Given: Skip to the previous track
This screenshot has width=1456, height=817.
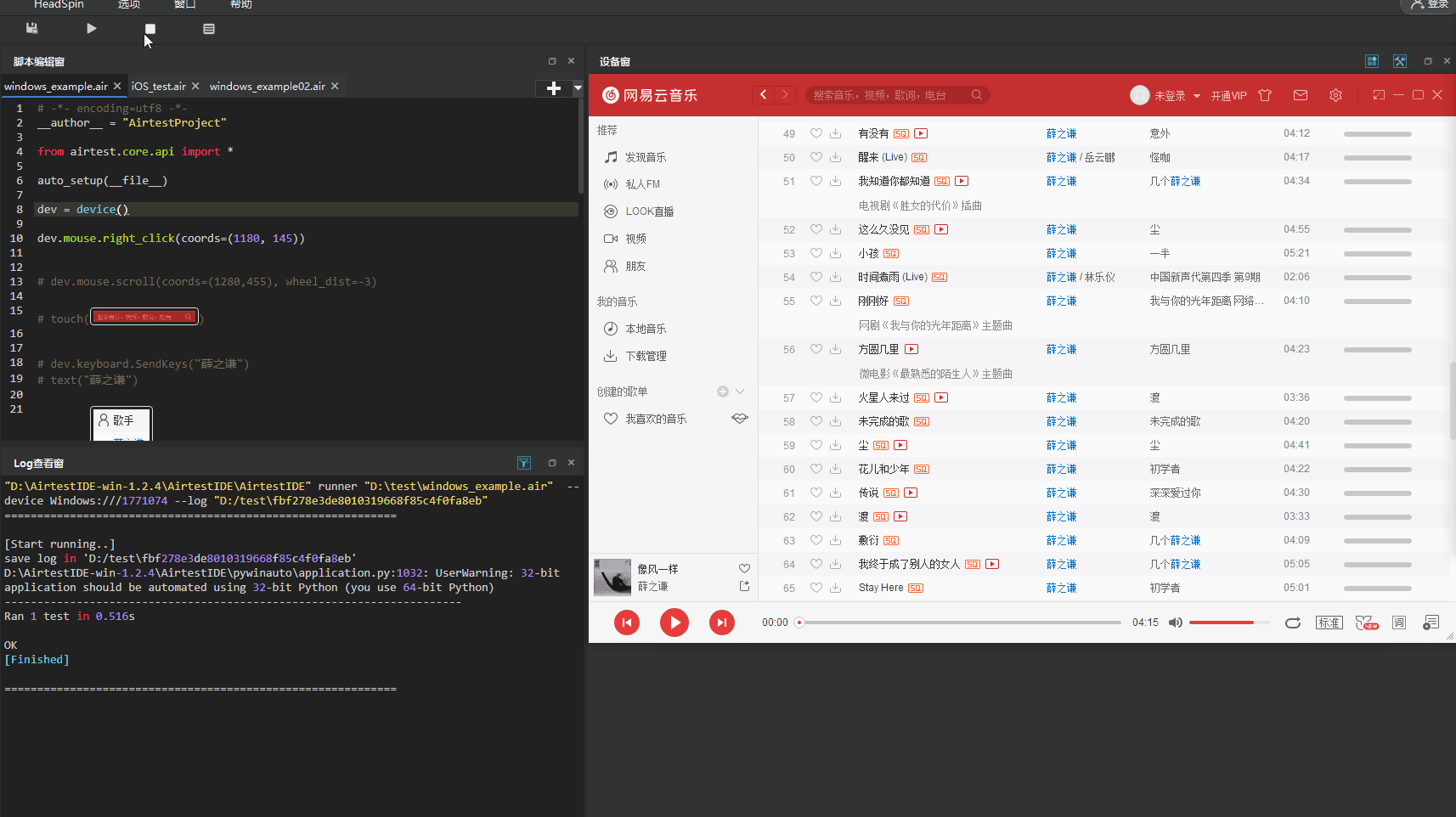Looking at the screenshot, I should pos(627,623).
